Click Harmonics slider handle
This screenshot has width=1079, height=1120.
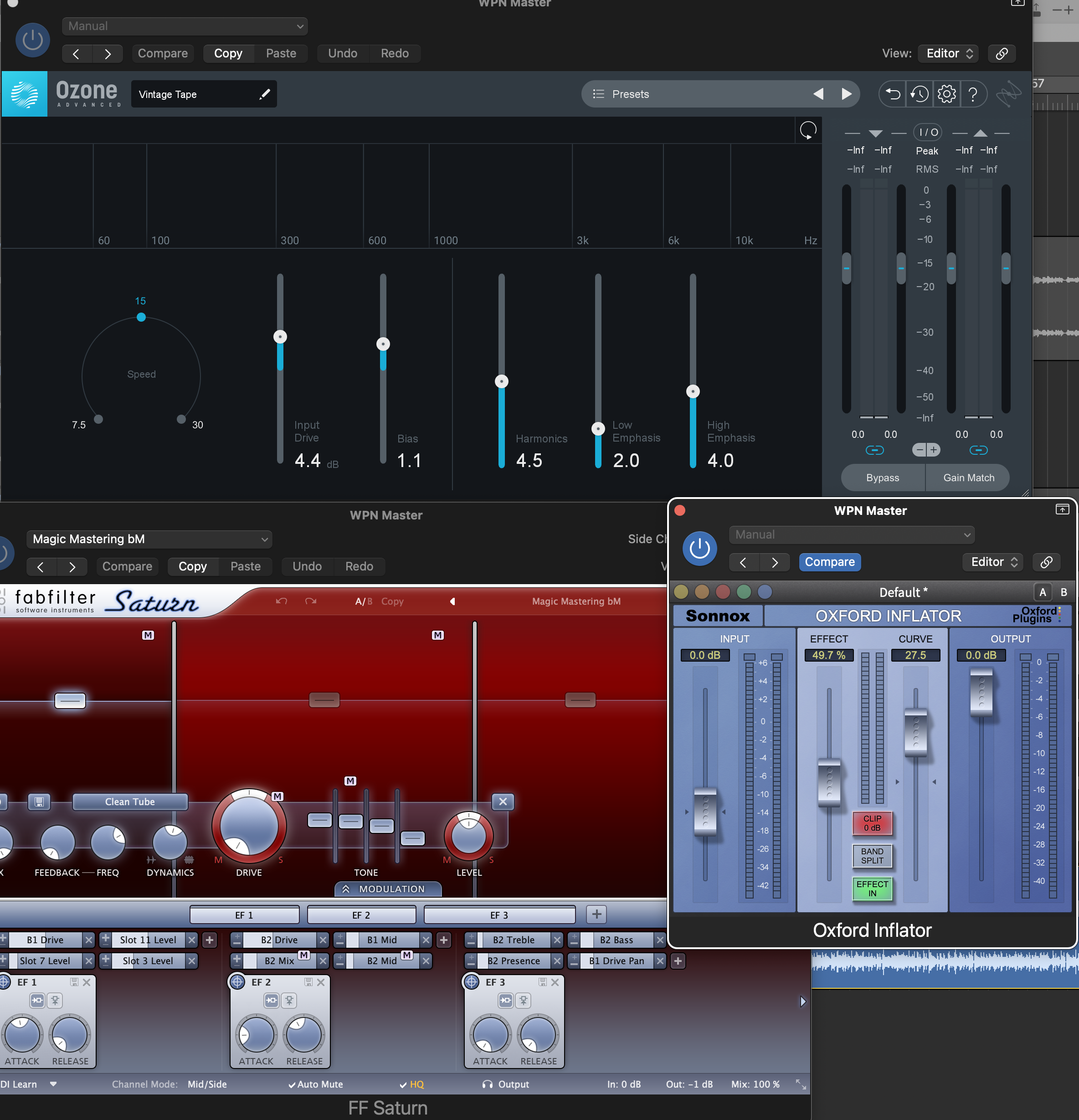tap(501, 381)
